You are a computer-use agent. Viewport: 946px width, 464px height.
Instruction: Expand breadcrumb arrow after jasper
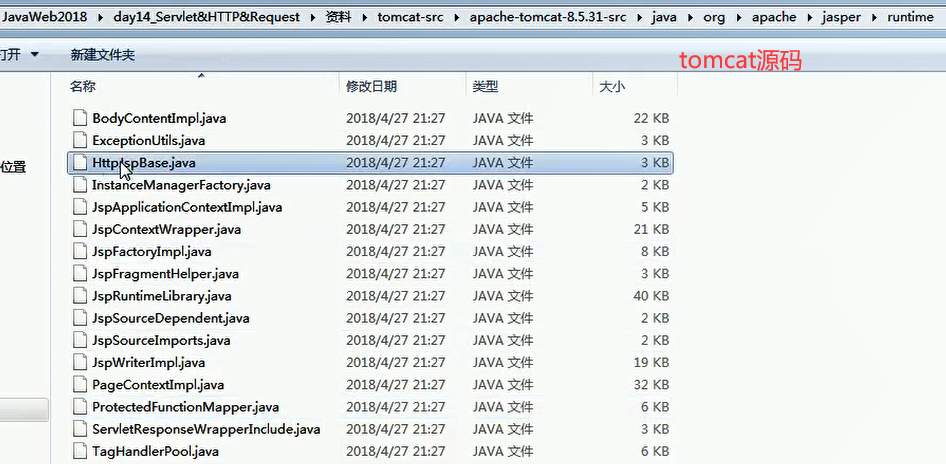click(874, 17)
